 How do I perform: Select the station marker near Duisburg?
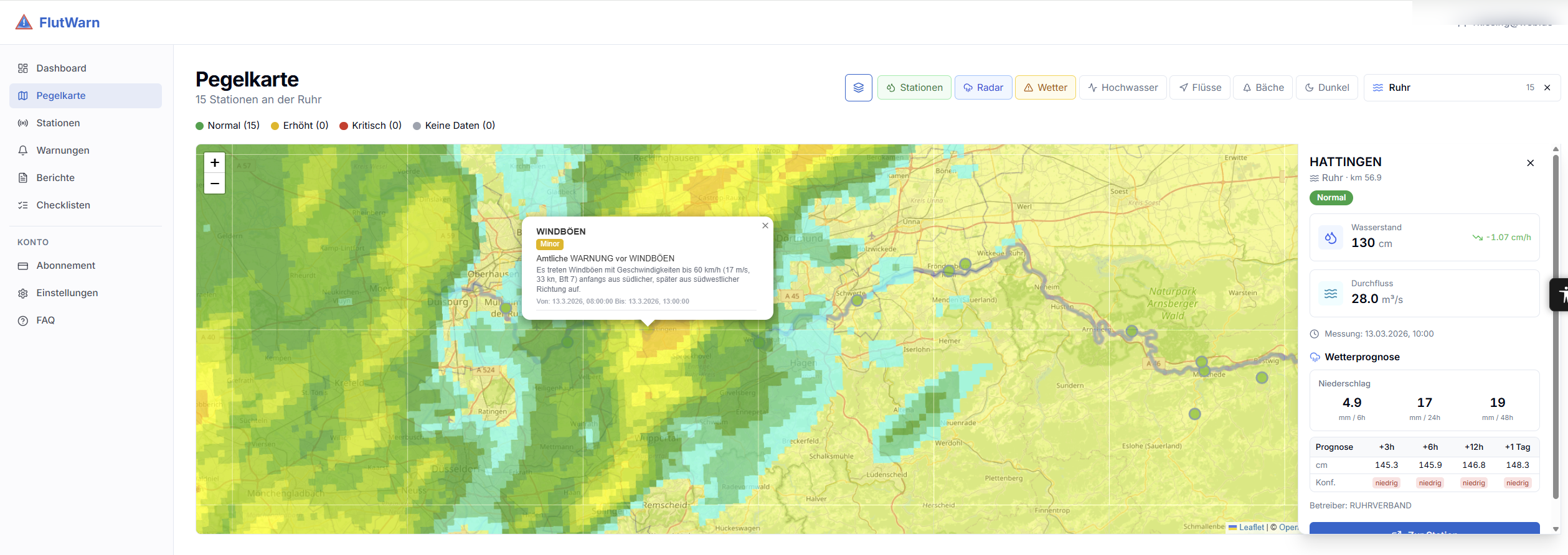(x=506, y=308)
